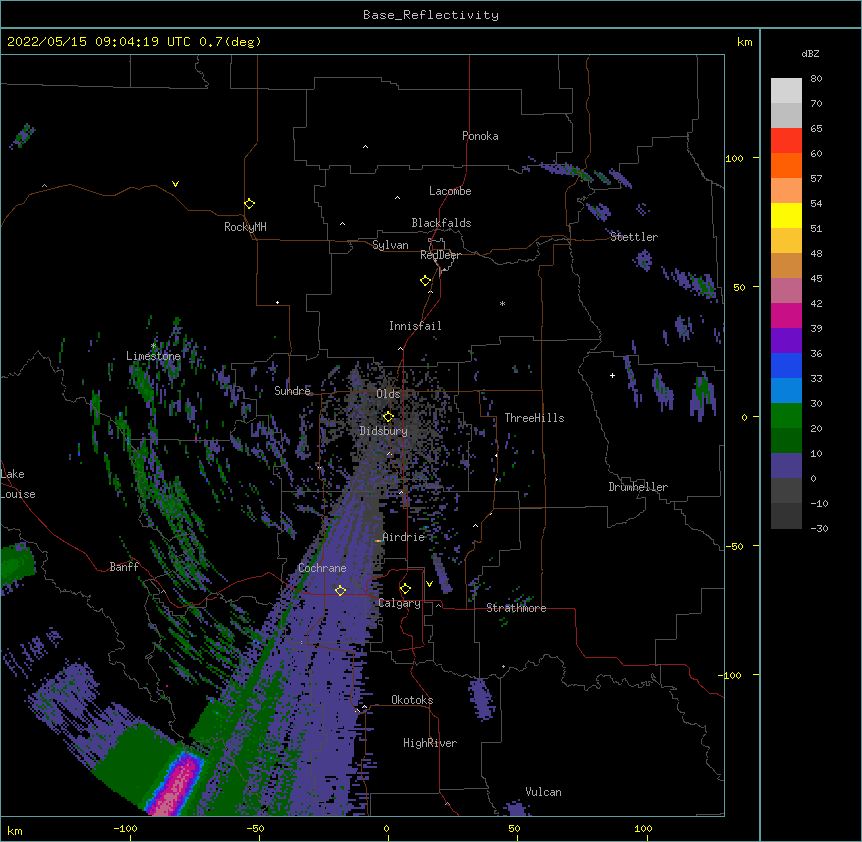Select the Sundre town label
The width and height of the screenshot is (862, 842).
(x=292, y=391)
